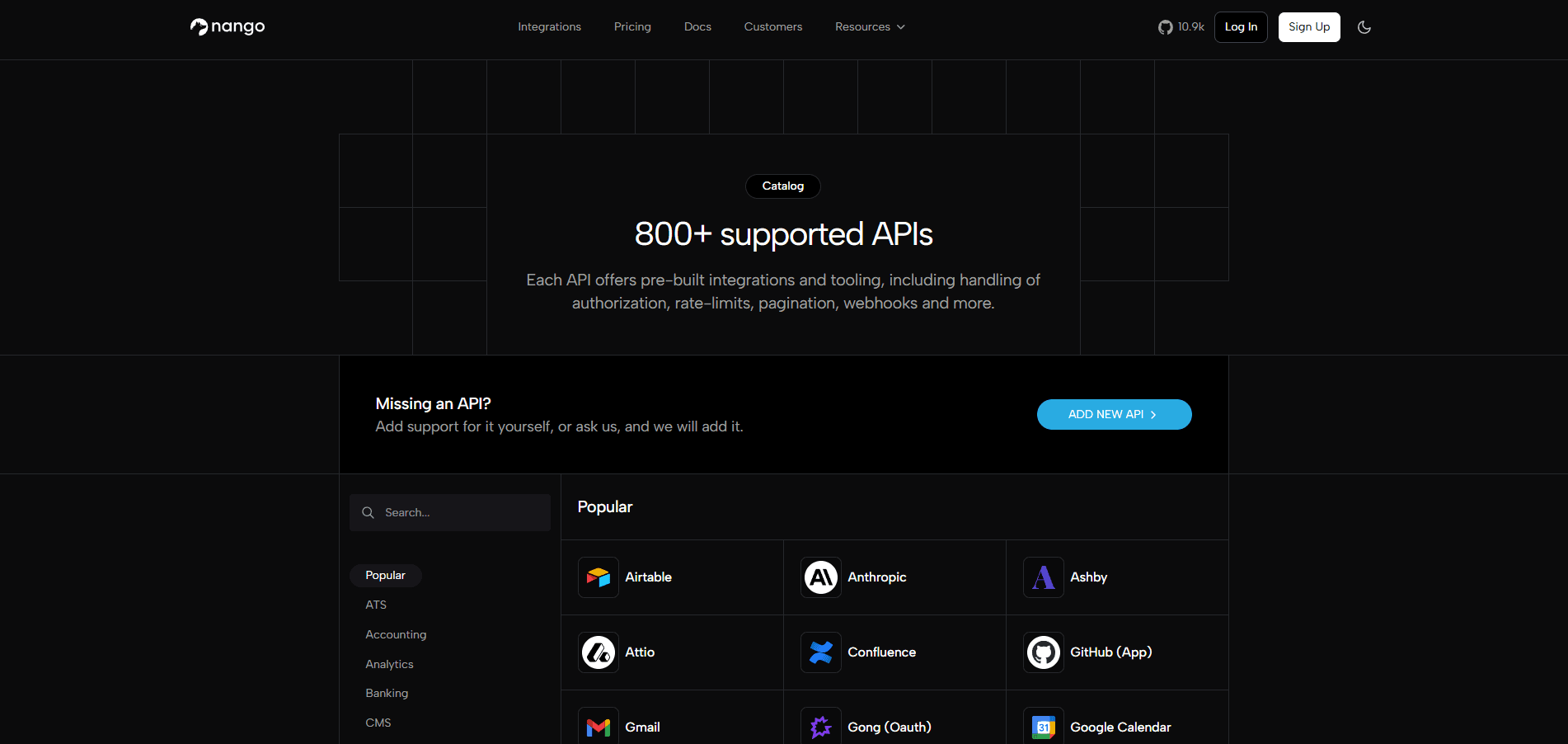1568x744 pixels.
Task: Click the Google Calendar logo icon
Action: click(1044, 726)
